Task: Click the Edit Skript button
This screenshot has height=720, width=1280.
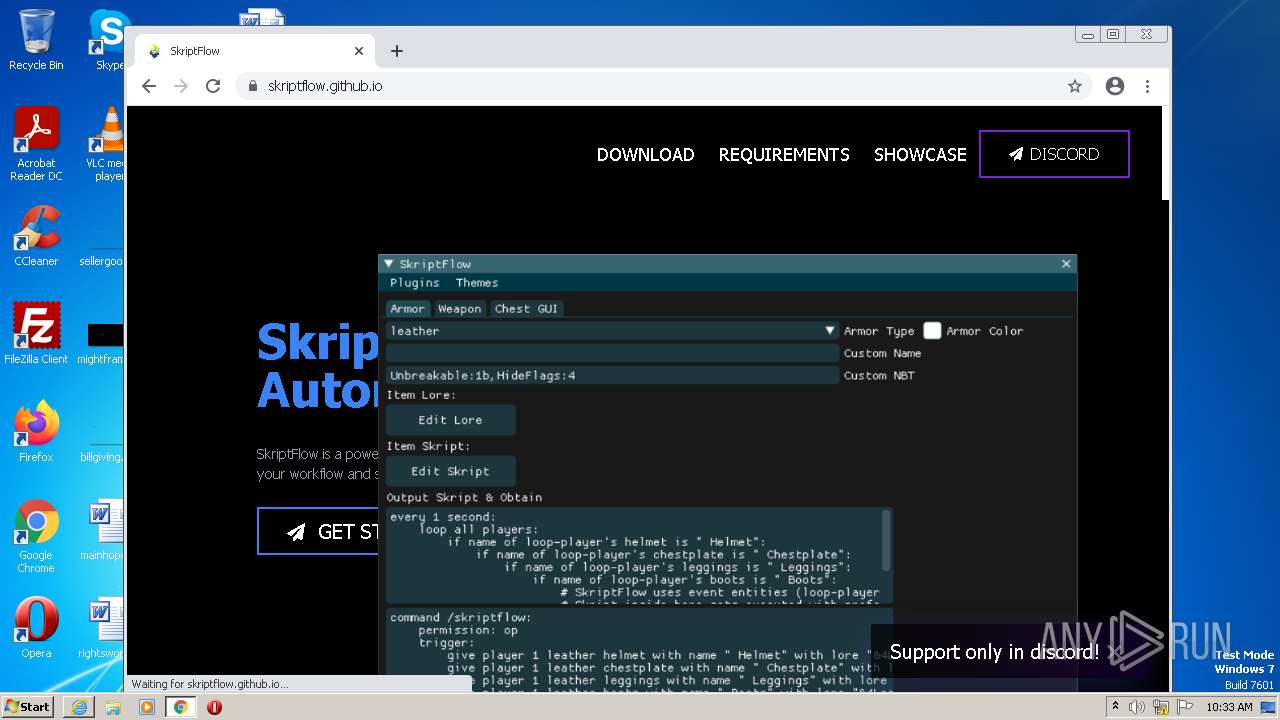Action: click(451, 471)
